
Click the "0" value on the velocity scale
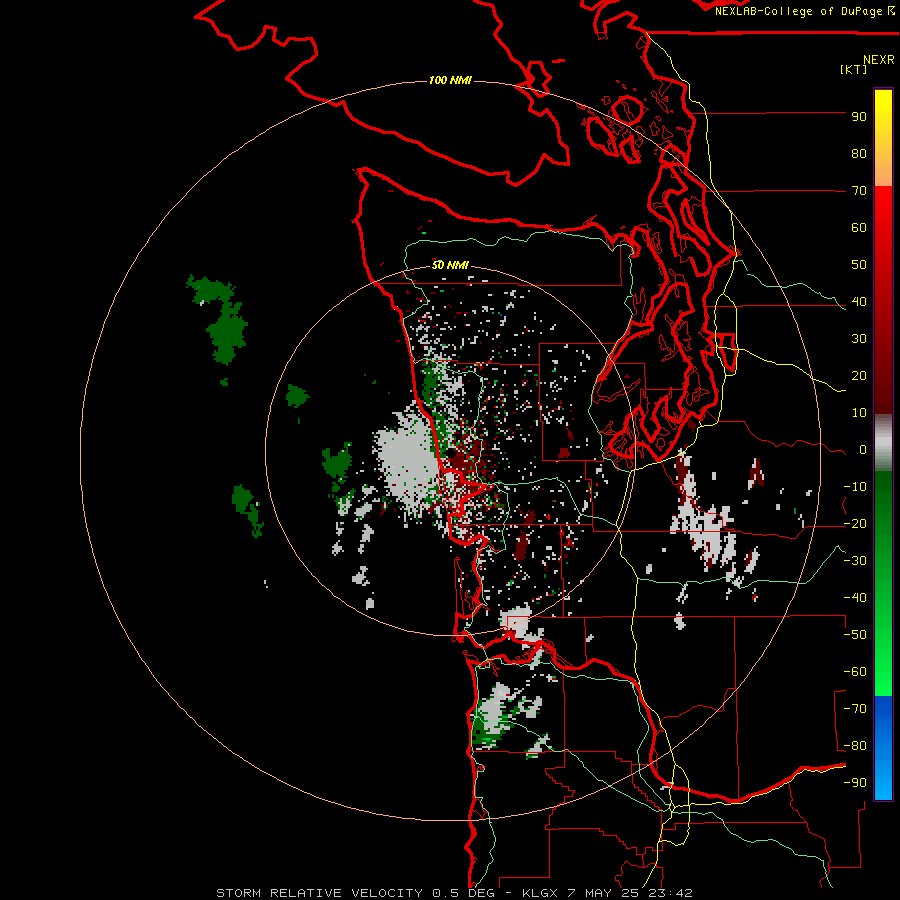(x=863, y=449)
